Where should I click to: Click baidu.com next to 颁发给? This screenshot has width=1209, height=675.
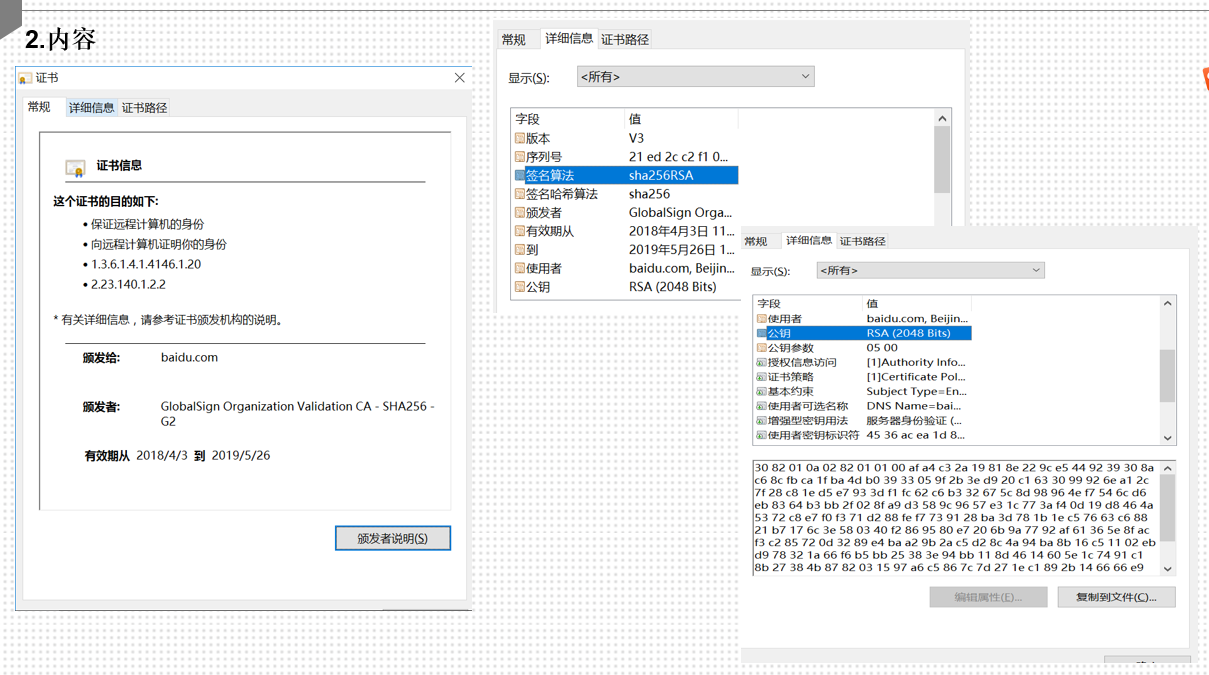(x=189, y=357)
